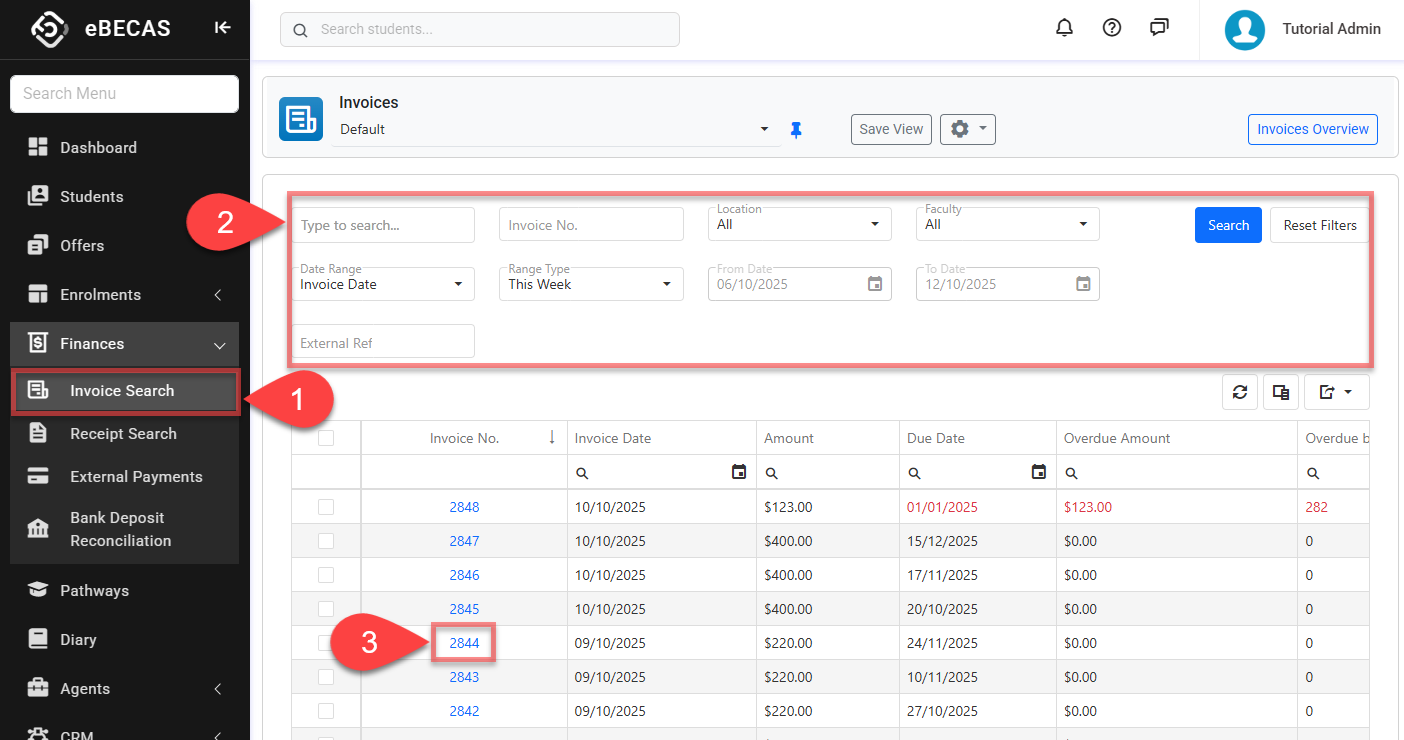Open the help question mark icon
This screenshot has height=740, width=1404.
pos(1111,28)
